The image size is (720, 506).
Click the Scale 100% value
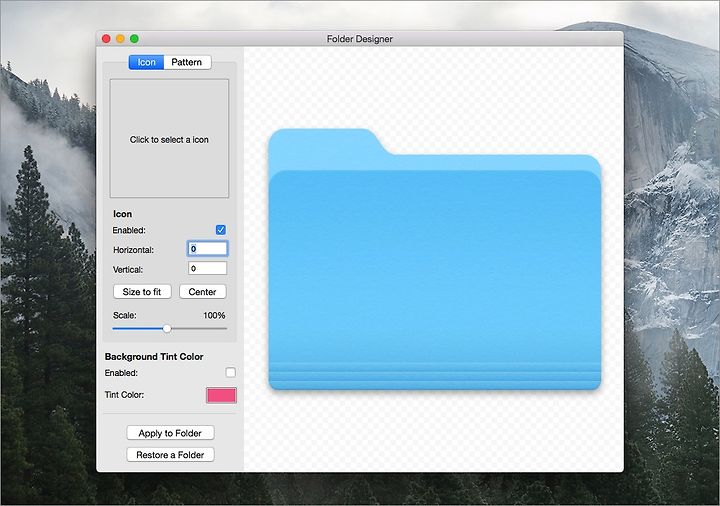point(214,315)
